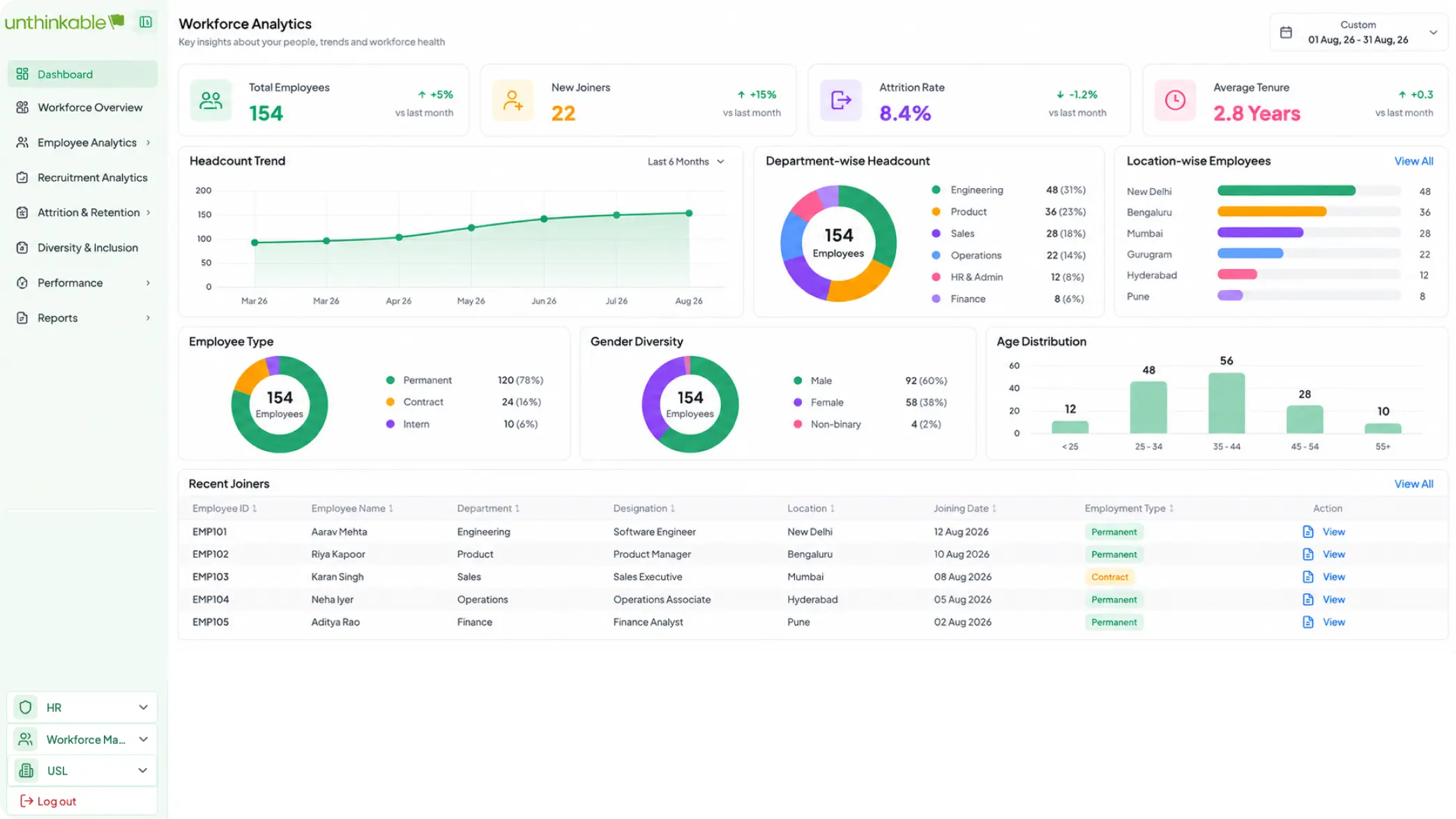Click the Engineering green legend dot

(x=936, y=190)
